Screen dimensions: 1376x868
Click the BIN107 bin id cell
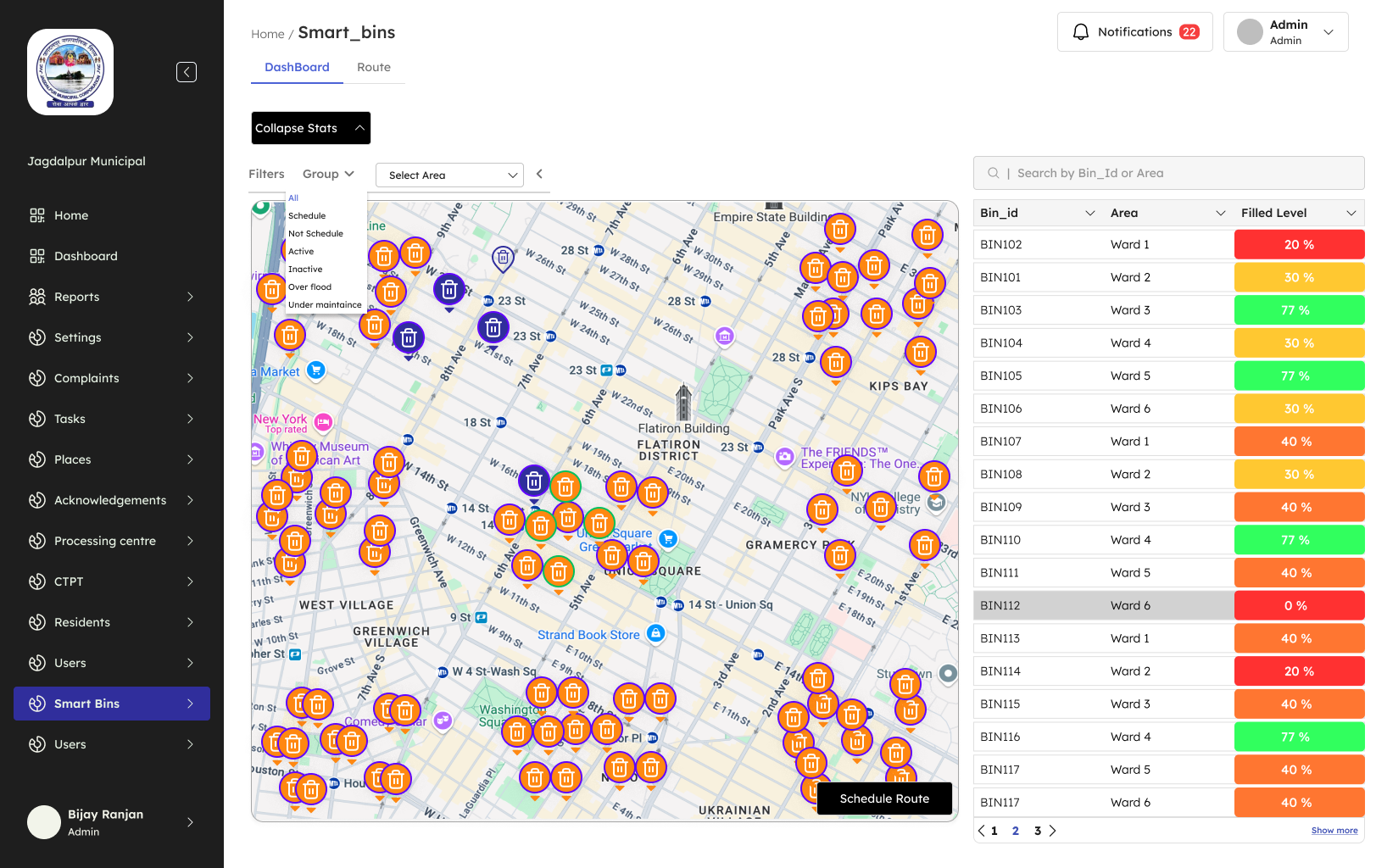click(1000, 442)
